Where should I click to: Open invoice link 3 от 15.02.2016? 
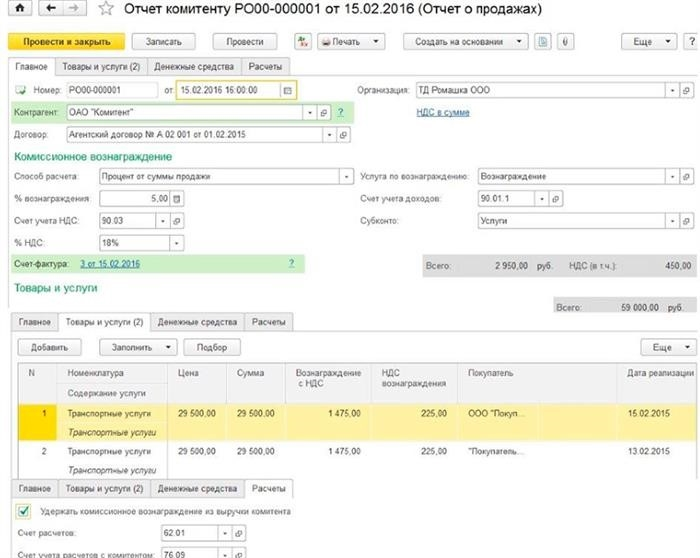click(x=110, y=264)
